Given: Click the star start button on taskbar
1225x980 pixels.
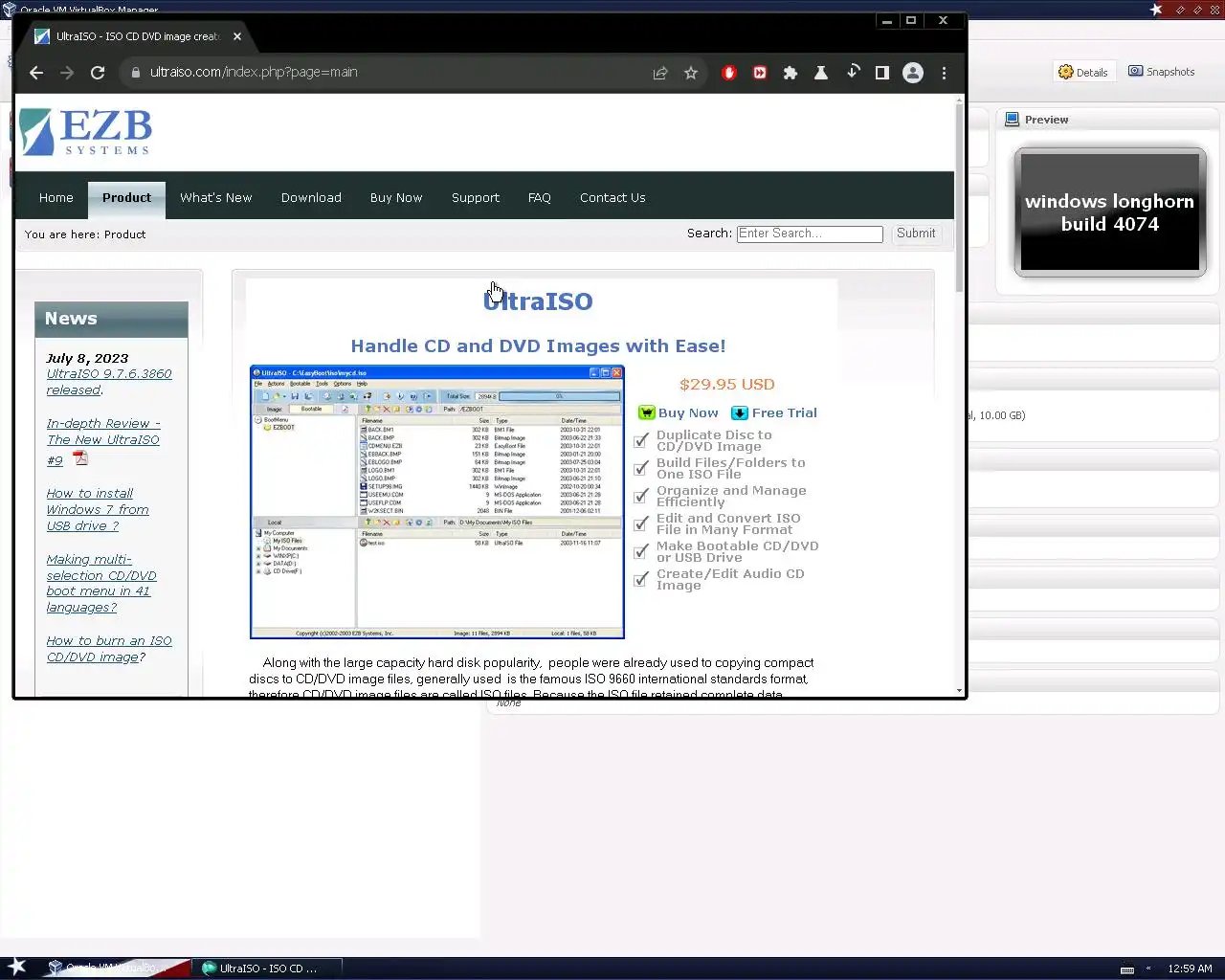Looking at the screenshot, I should tap(16, 968).
